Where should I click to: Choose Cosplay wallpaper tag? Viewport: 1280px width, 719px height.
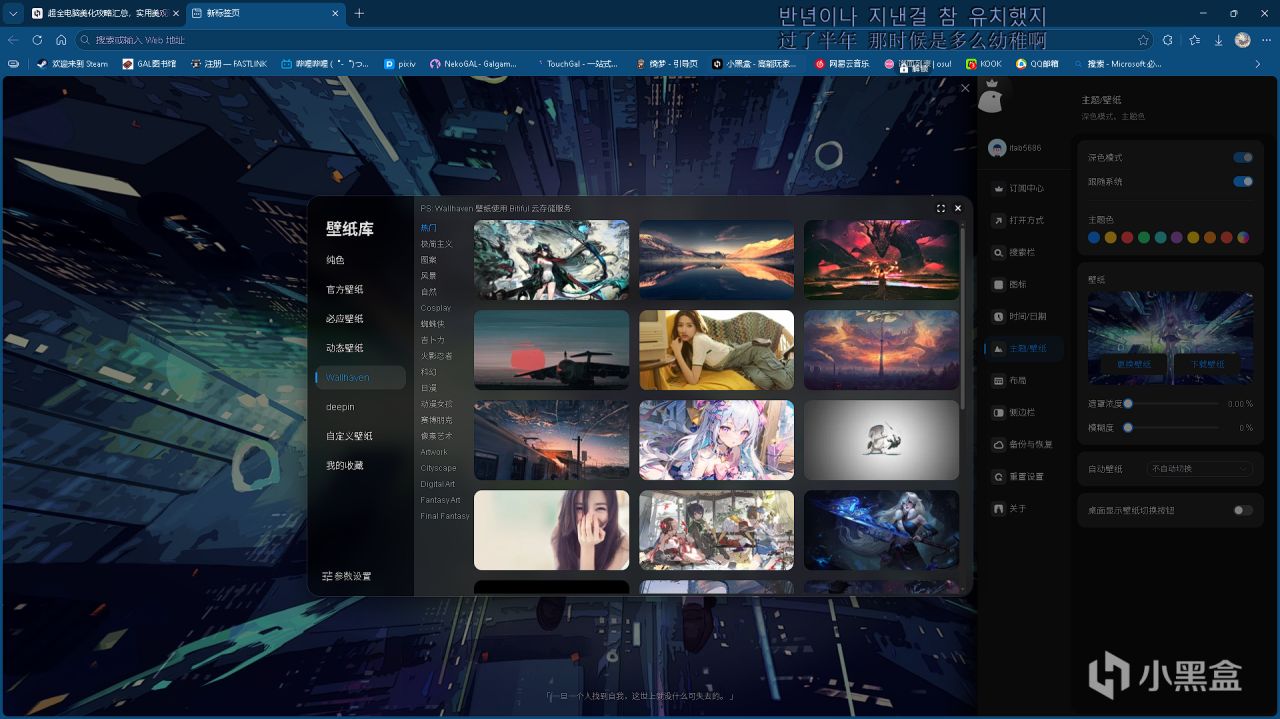click(x=436, y=308)
